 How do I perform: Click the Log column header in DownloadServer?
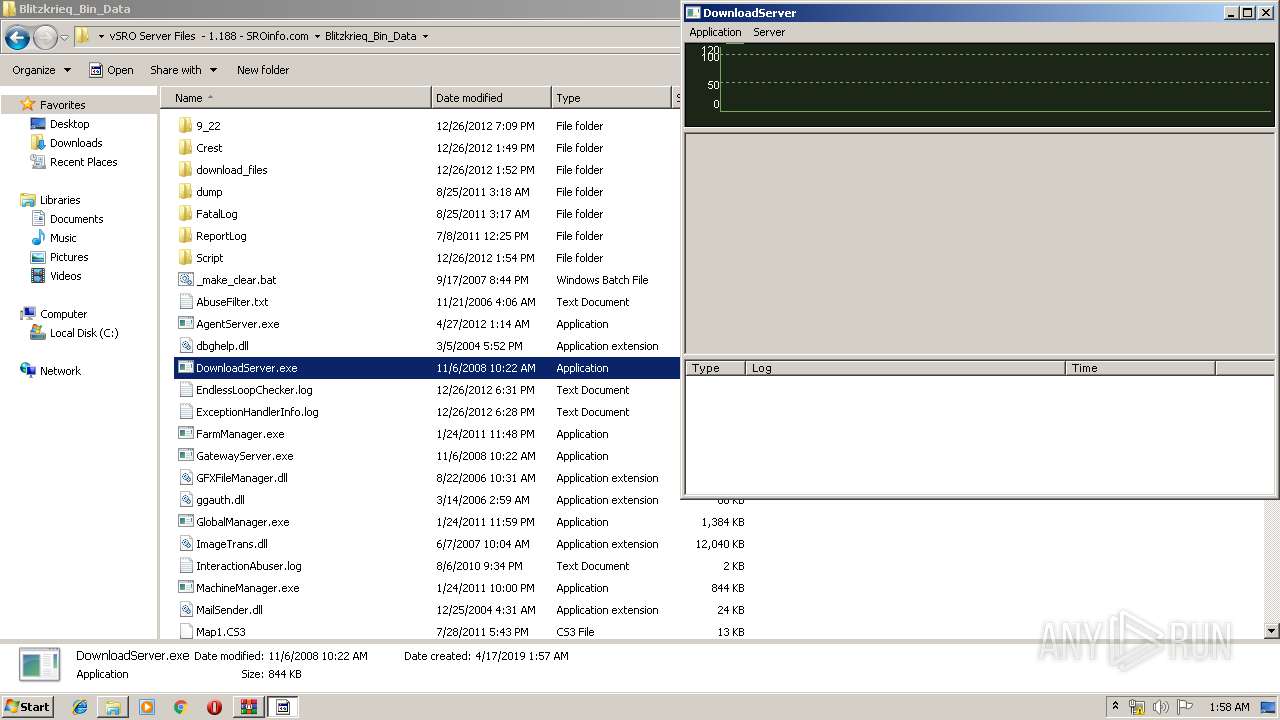click(906, 368)
